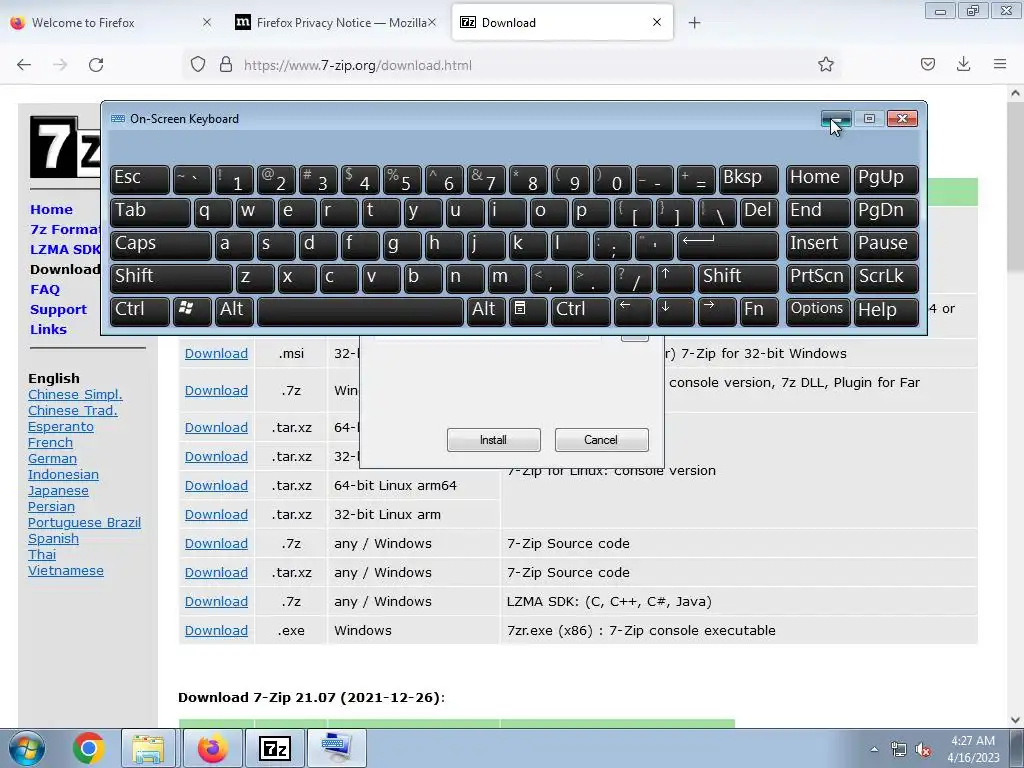Switch site language to Portuguese Brazil

[x=84, y=522]
